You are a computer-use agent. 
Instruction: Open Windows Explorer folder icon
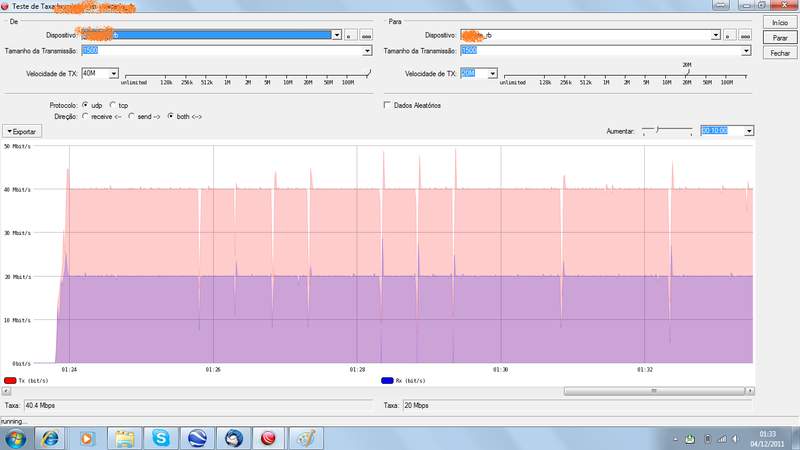(x=124, y=438)
